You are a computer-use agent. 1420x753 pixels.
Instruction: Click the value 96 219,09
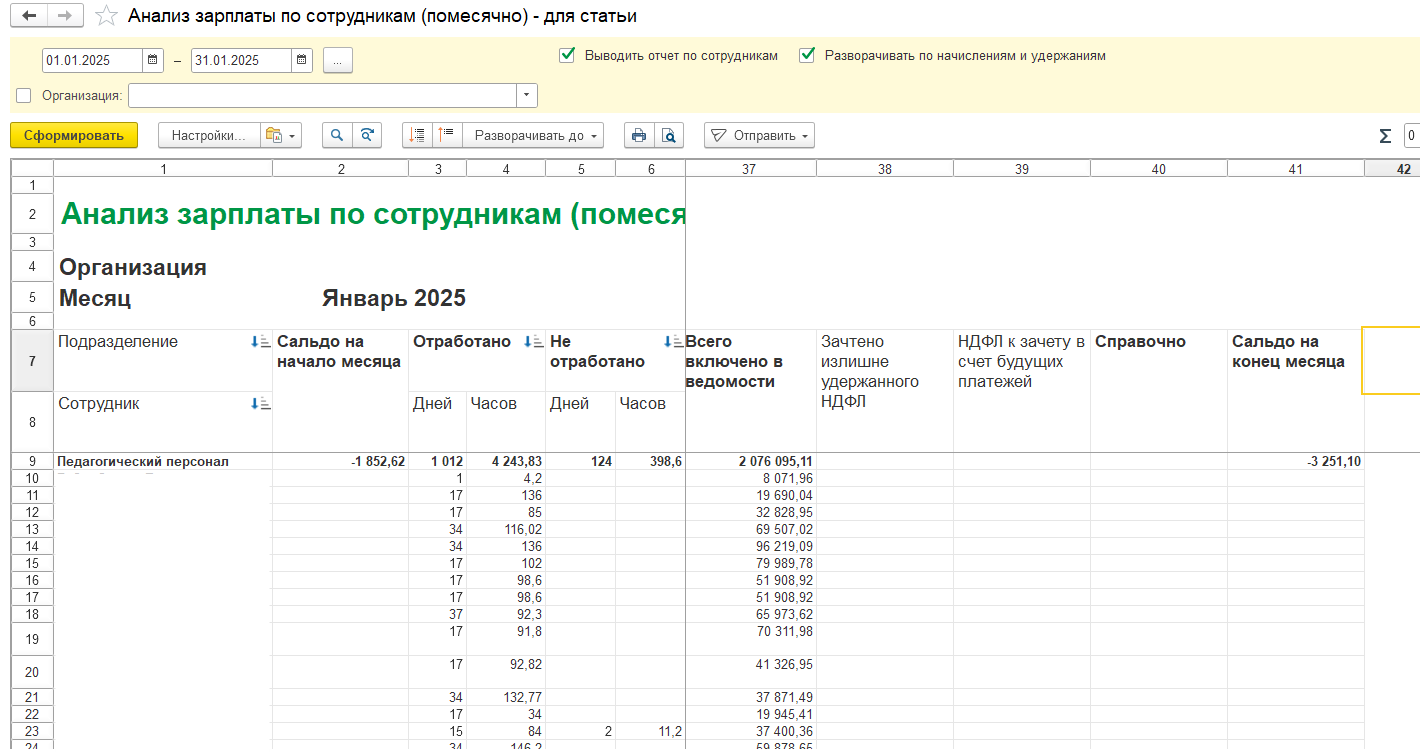tap(785, 546)
